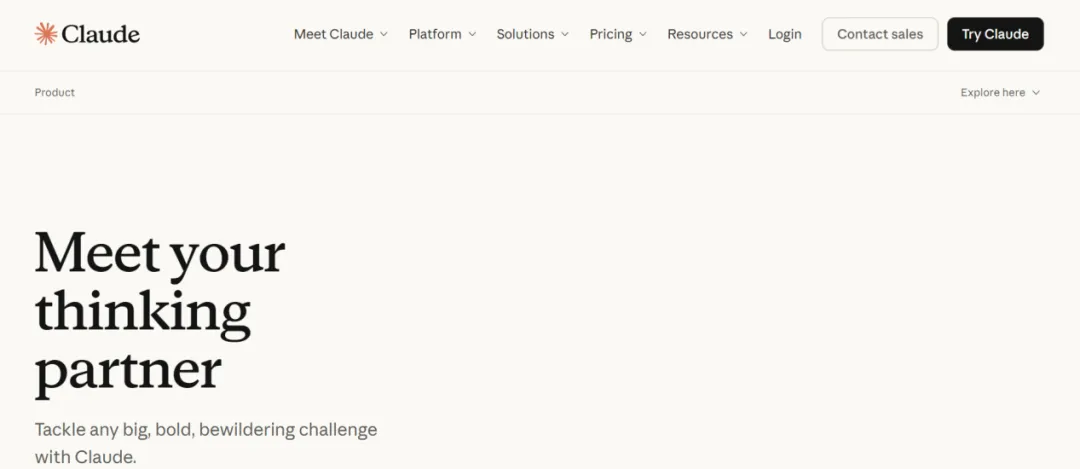Select the Pricing navigation label
This screenshot has width=1080, height=469.
[x=610, y=34]
